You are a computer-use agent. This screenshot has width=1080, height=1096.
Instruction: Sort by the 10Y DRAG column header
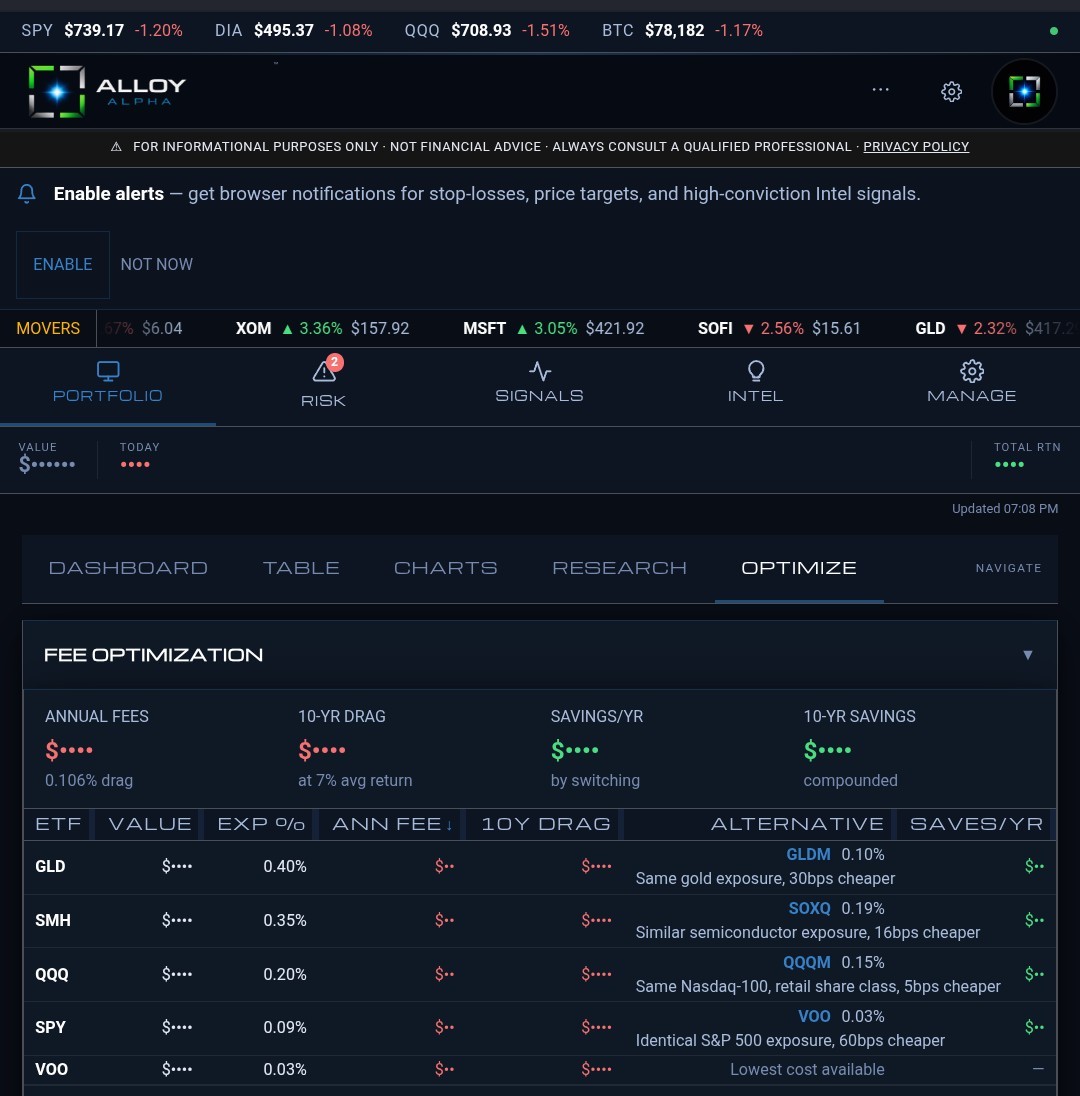click(x=545, y=824)
